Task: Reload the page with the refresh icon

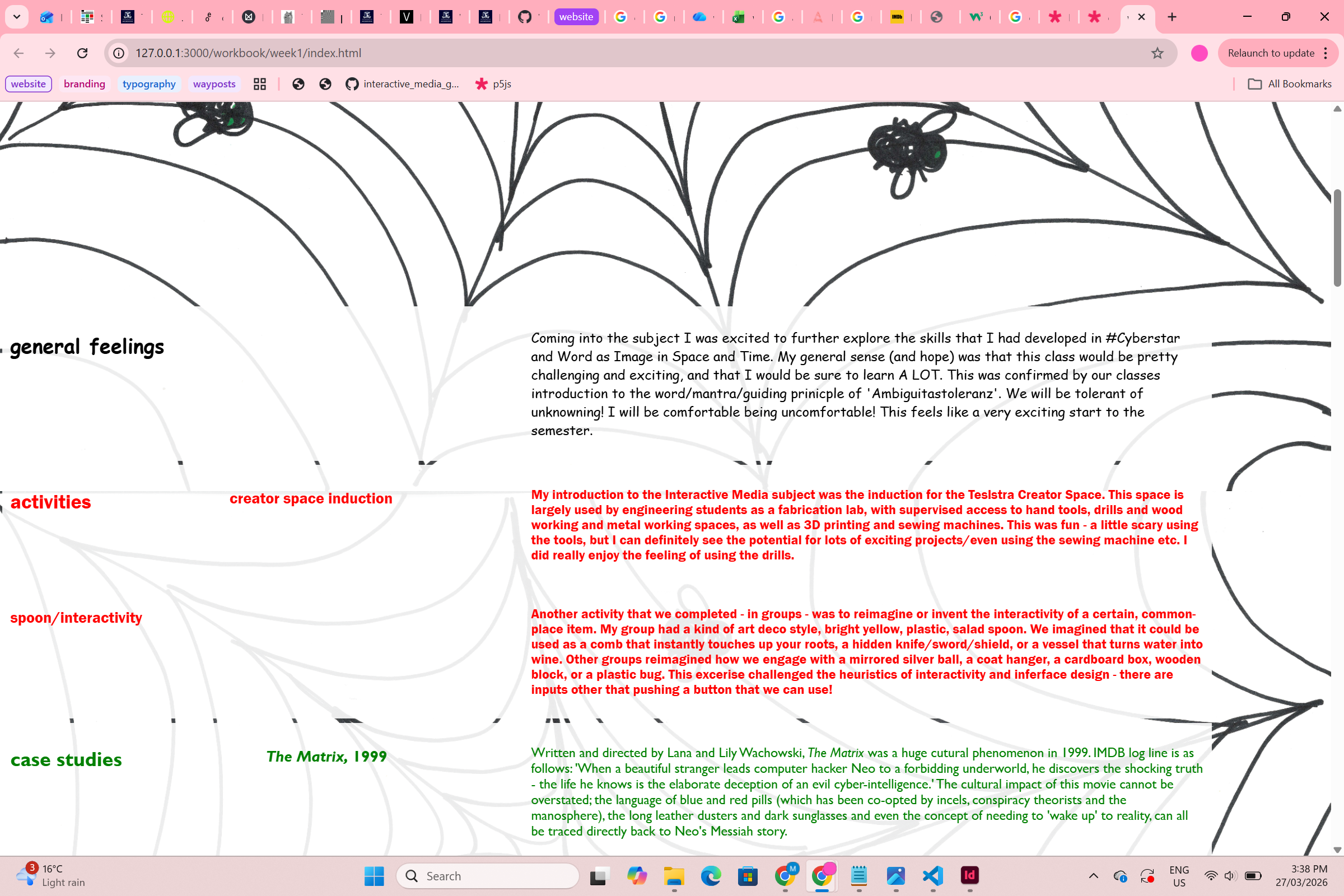Action: [82, 53]
